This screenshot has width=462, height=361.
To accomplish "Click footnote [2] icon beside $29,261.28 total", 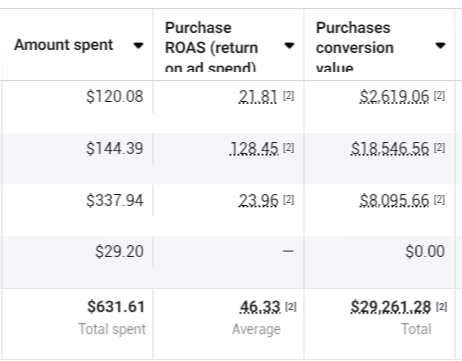I will pyautogui.click(x=442, y=307).
